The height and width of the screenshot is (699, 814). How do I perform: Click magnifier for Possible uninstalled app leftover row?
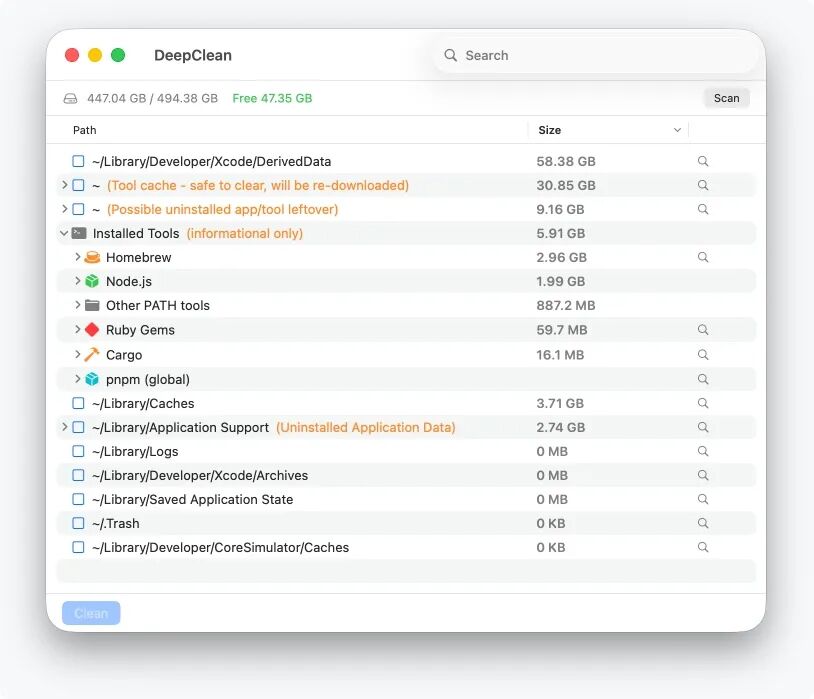[x=703, y=209]
